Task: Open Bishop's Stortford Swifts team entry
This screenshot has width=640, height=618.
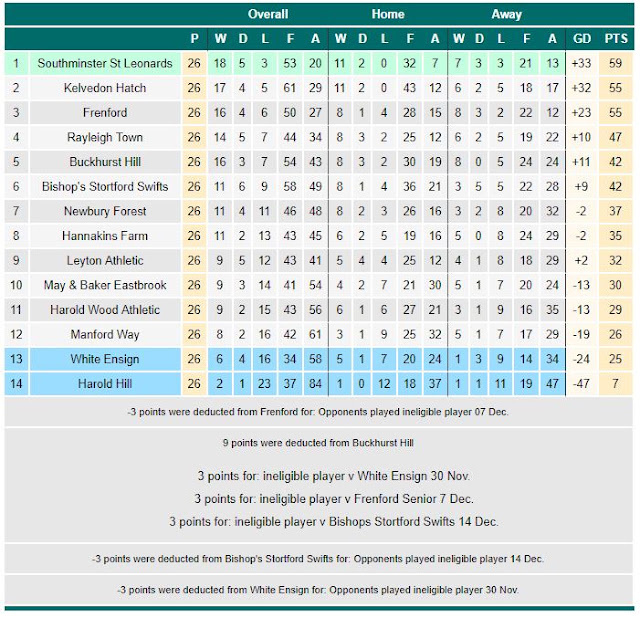Action: [105, 187]
